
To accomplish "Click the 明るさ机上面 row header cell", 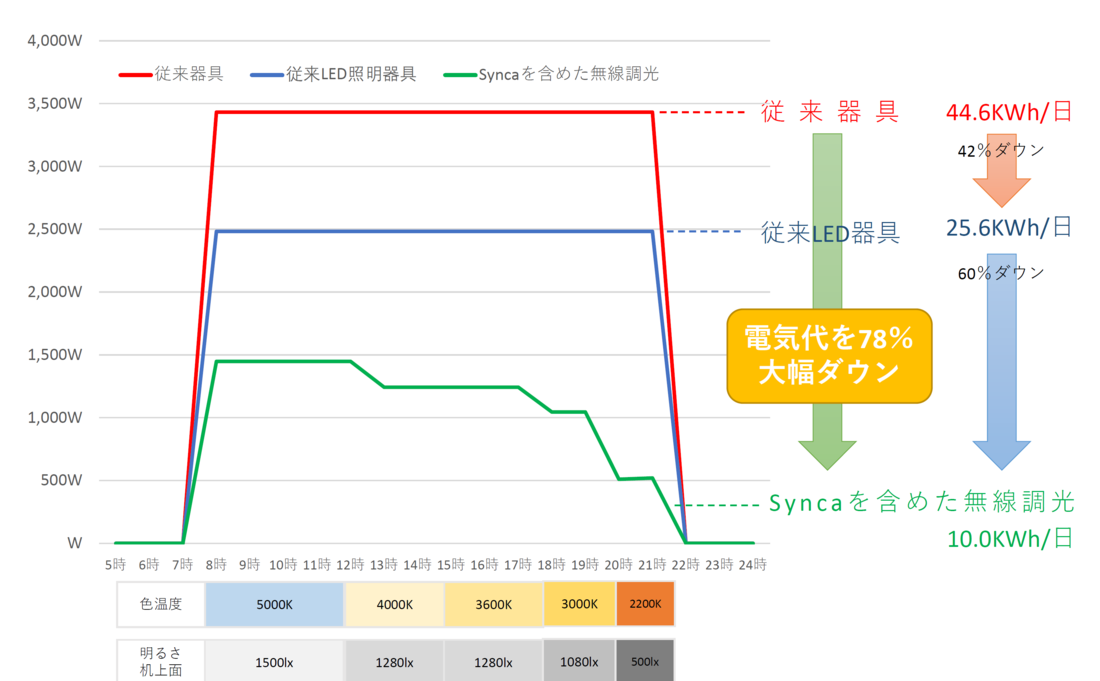I will click(x=161, y=662).
